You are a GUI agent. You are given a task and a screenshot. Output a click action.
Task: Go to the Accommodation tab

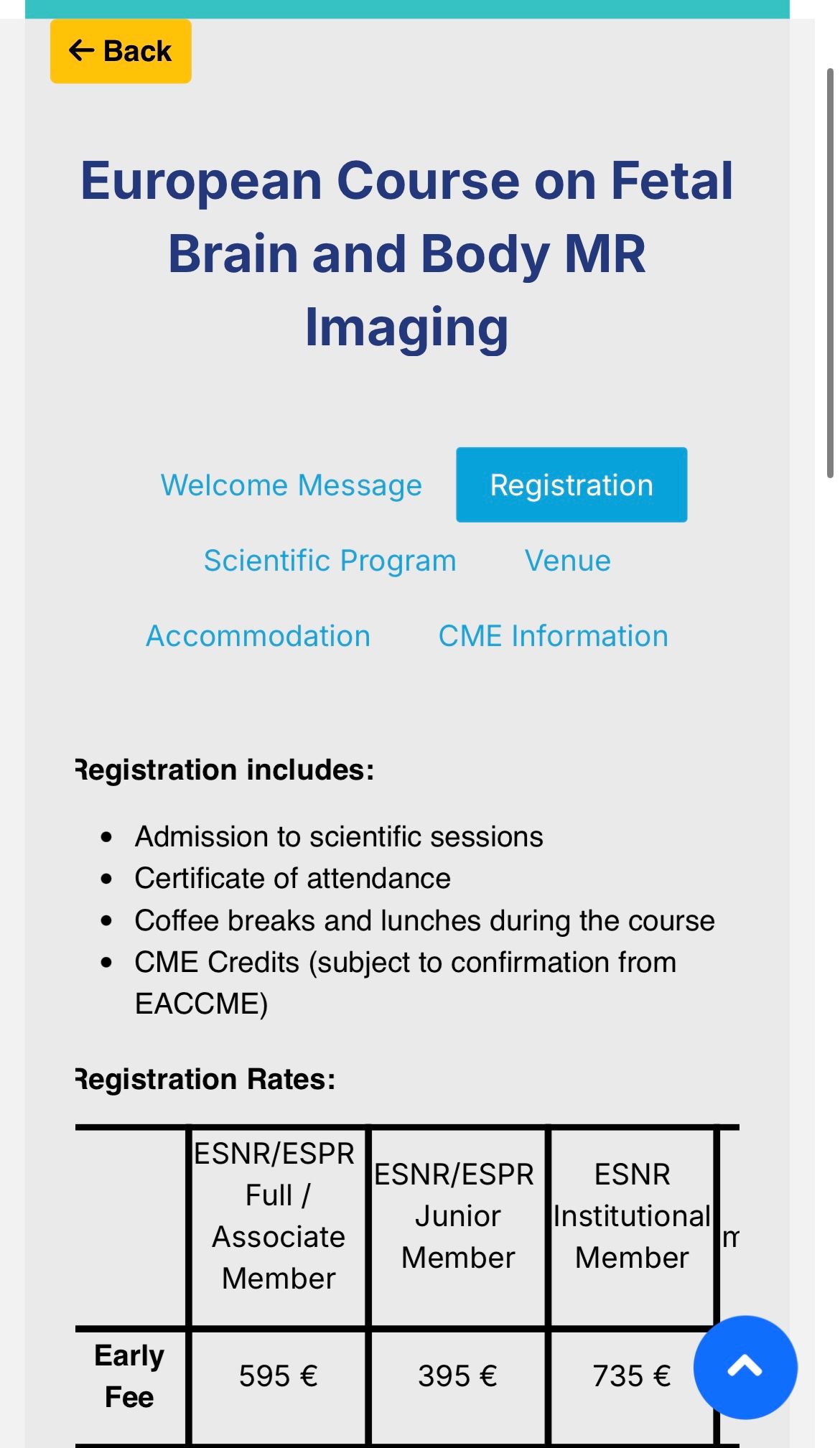click(258, 636)
